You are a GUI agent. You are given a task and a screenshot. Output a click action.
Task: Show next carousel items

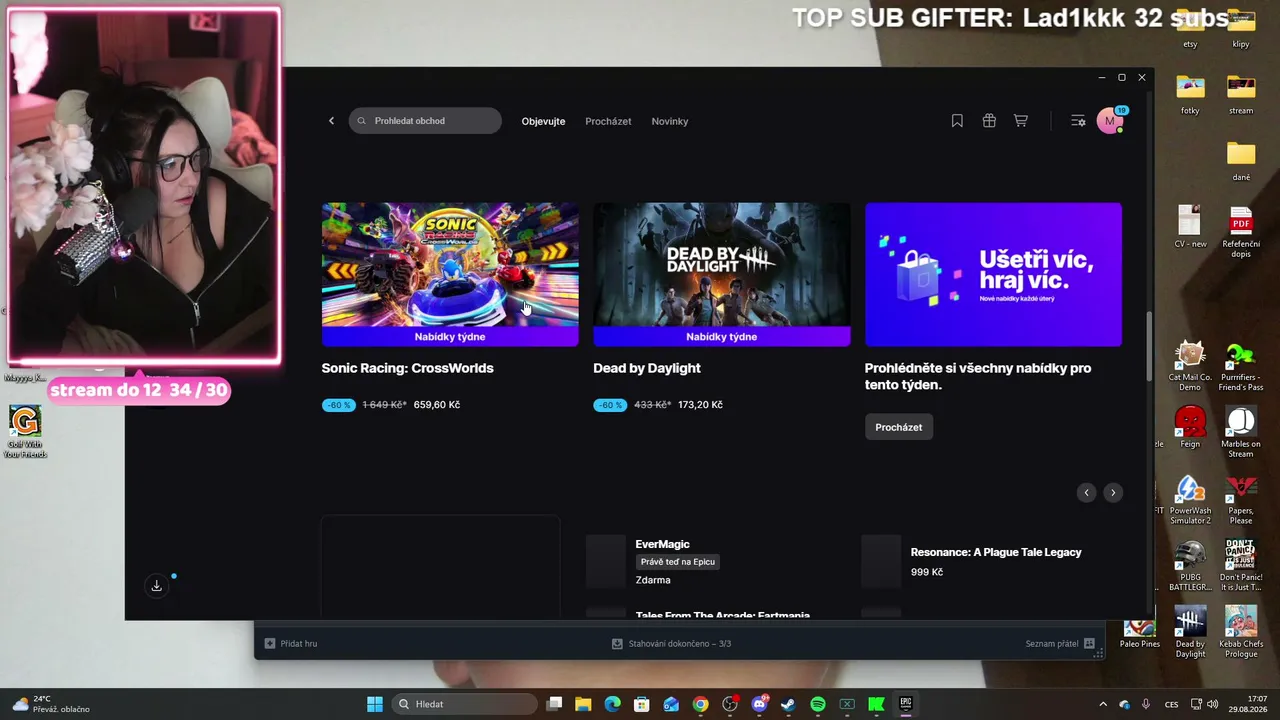[1113, 492]
